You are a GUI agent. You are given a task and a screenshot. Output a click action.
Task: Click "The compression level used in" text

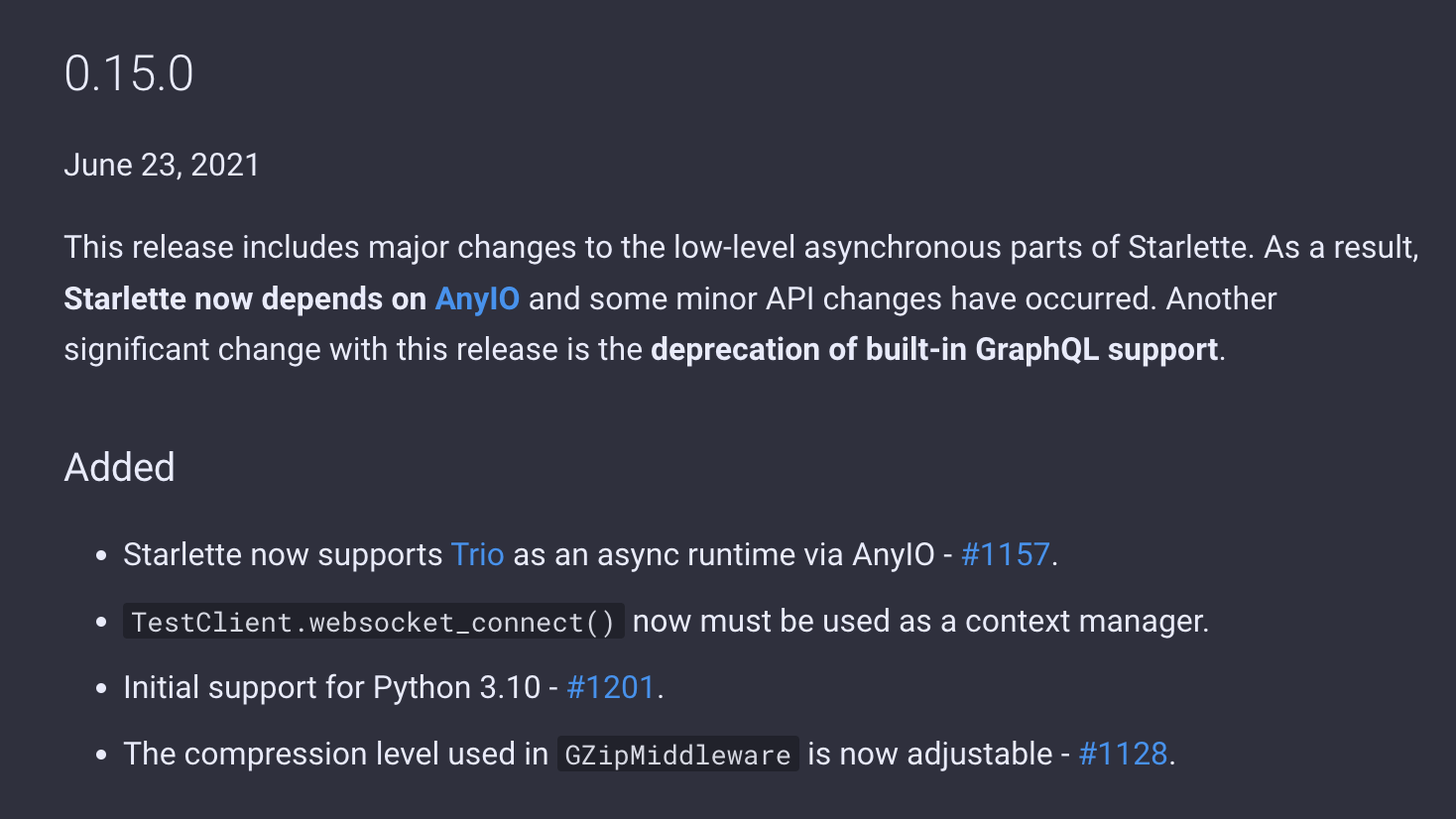tap(335, 755)
